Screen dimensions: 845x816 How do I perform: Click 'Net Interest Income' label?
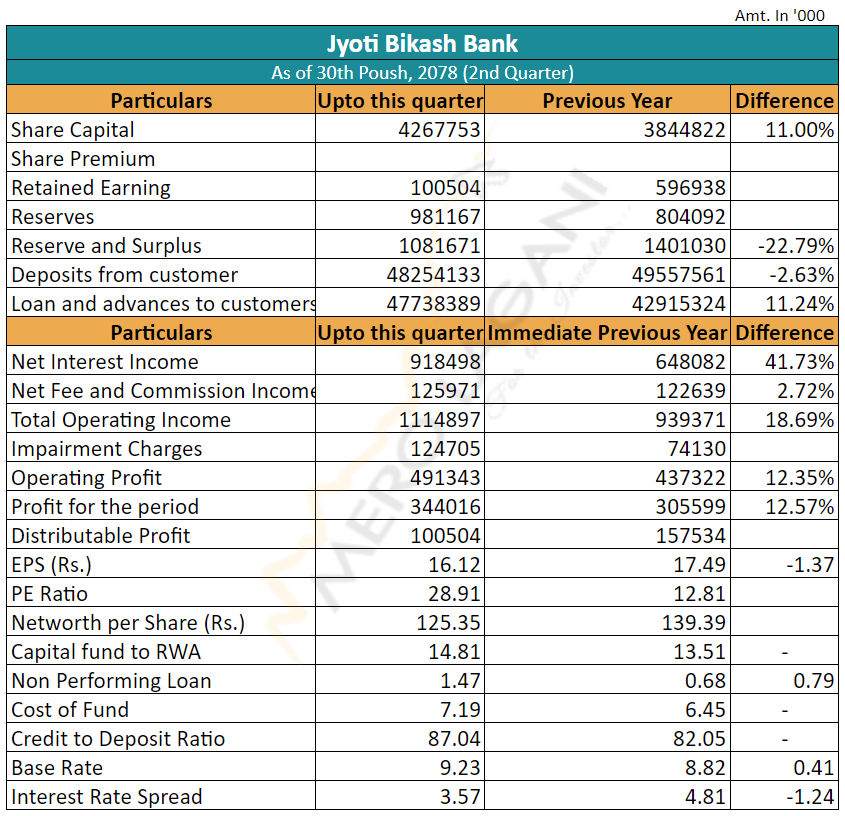pos(105,362)
